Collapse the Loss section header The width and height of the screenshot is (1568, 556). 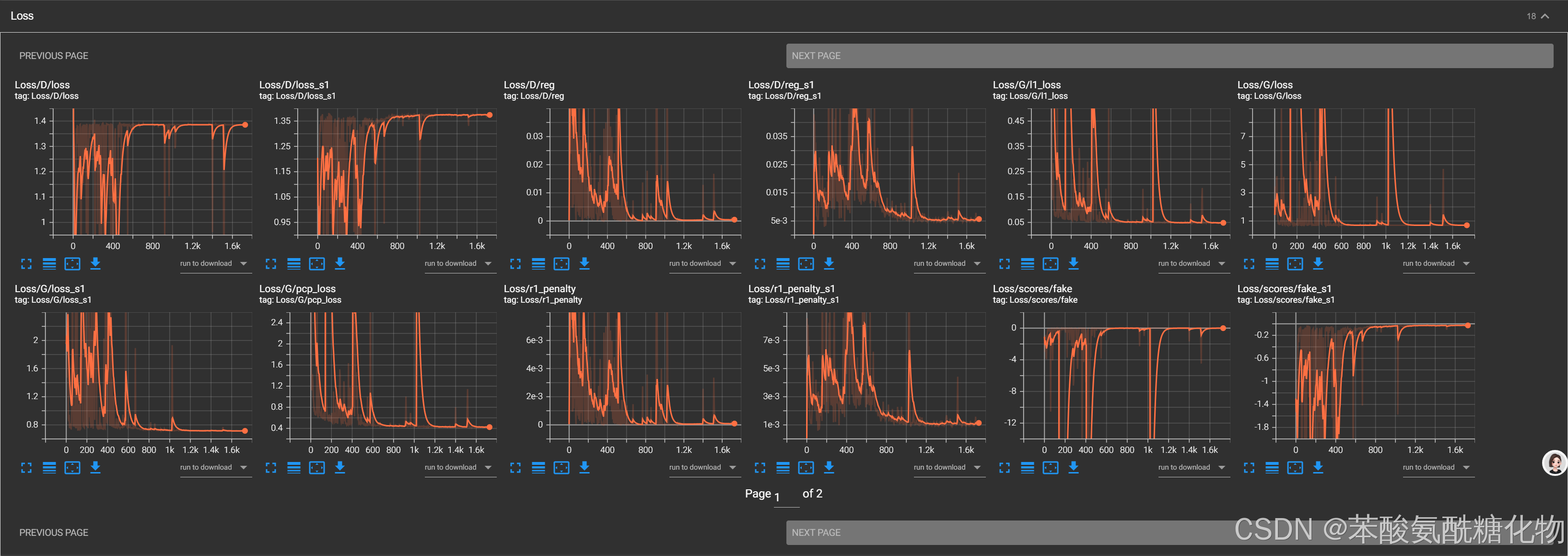click(x=1545, y=16)
